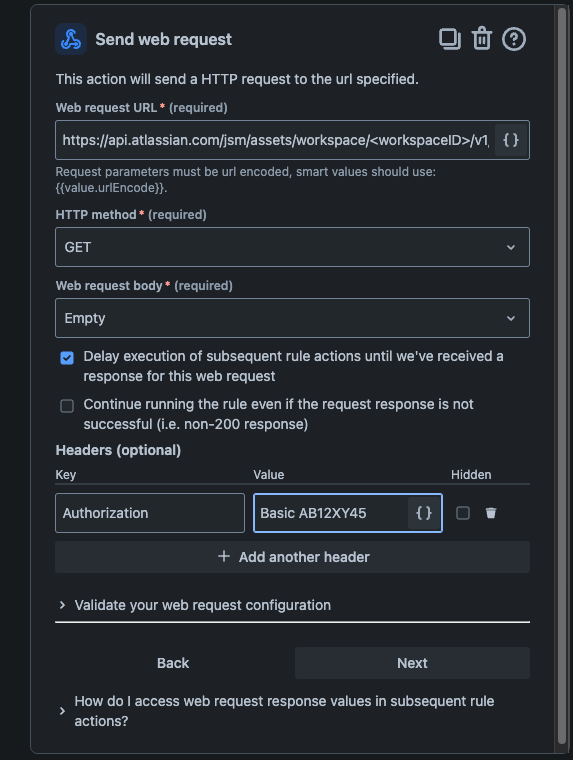Click the plus icon to add a header
This screenshot has height=760, width=573.
point(223,556)
